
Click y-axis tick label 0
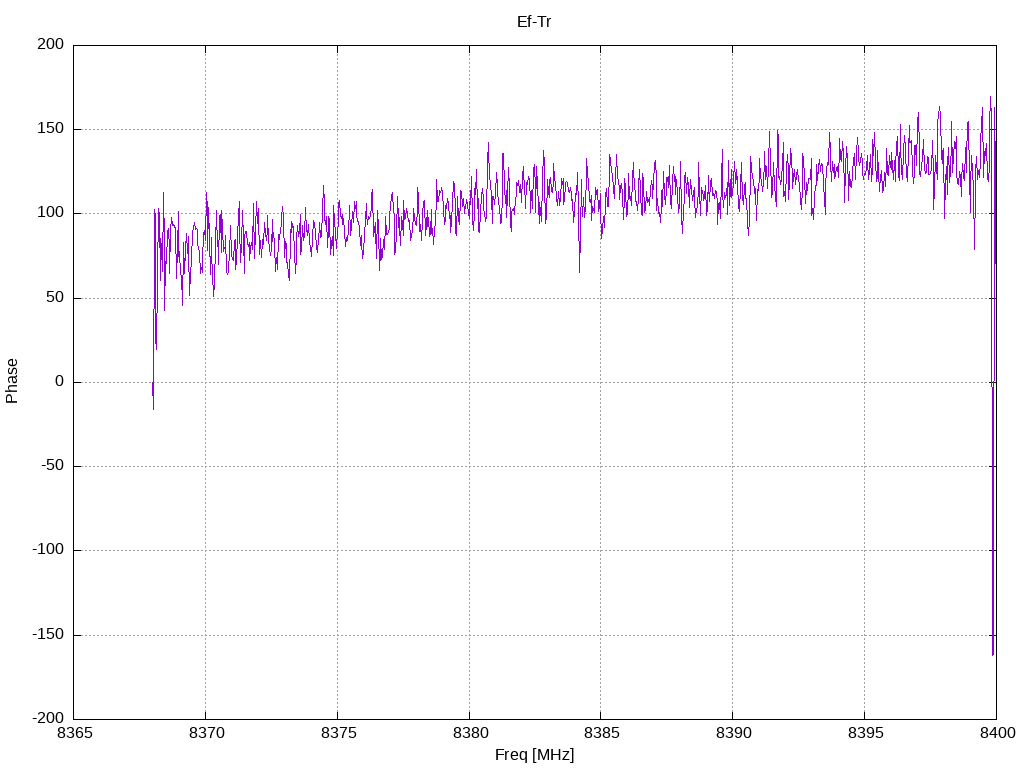[x=60, y=381]
